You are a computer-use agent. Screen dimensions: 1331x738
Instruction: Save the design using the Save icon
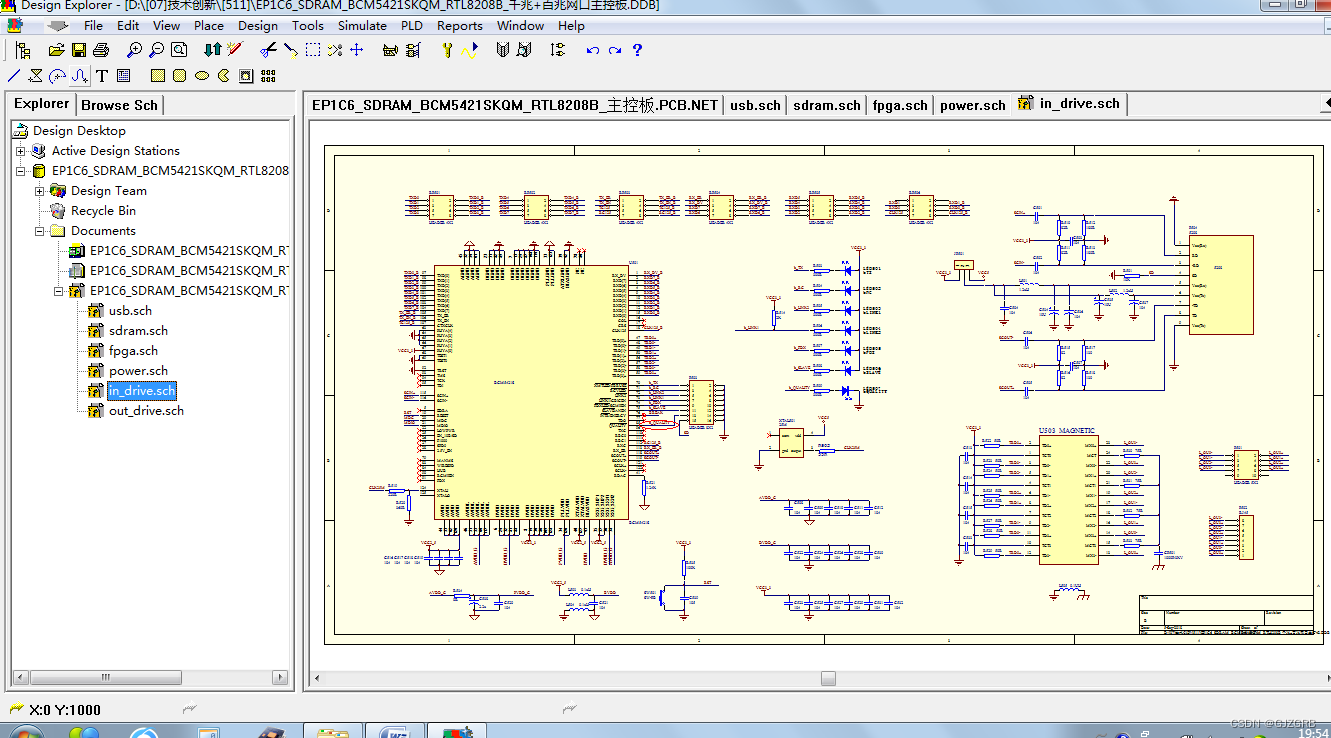point(79,52)
